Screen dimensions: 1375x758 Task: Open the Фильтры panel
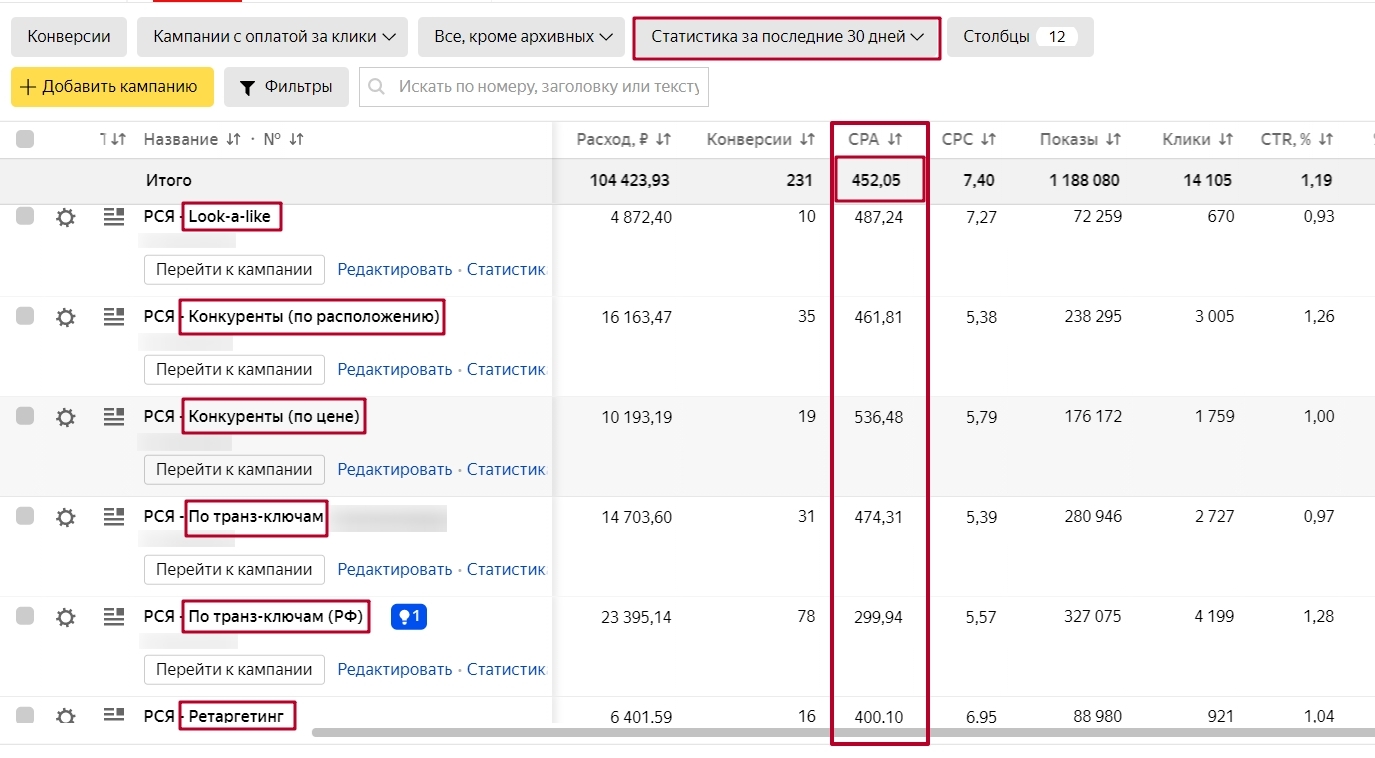coord(286,87)
